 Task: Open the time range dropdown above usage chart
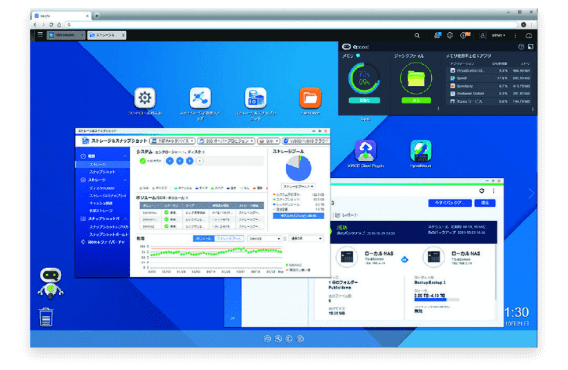click(x=306, y=238)
